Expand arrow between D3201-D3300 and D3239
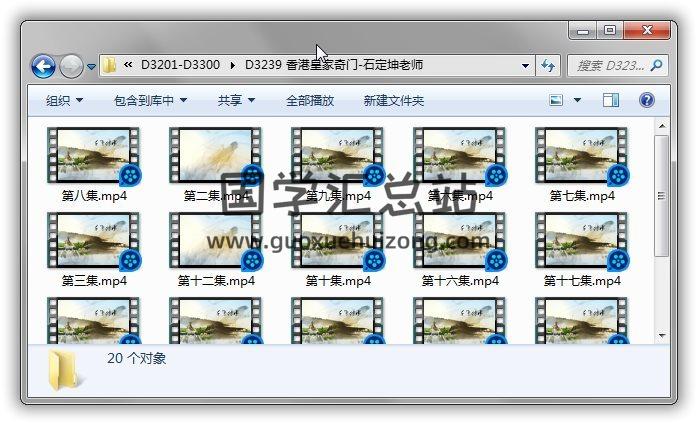698x425 pixels. pos(232,65)
